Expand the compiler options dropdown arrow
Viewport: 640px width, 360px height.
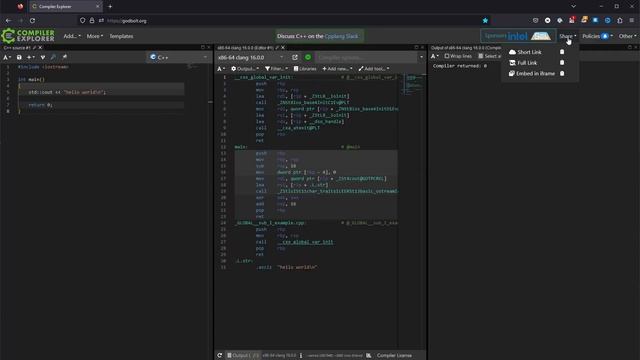tap(422, 58)
